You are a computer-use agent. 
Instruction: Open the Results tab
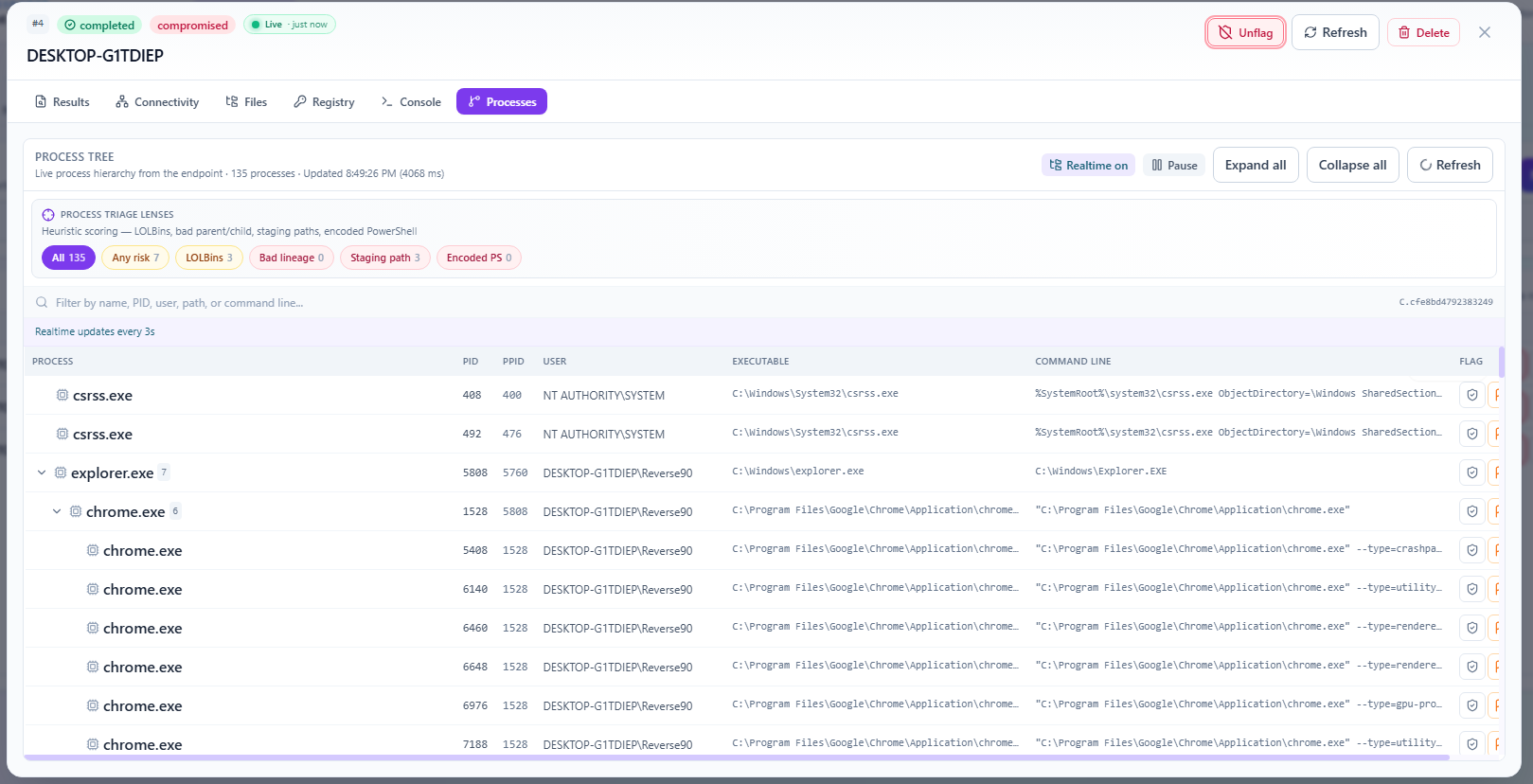click(x=62, y=101)
